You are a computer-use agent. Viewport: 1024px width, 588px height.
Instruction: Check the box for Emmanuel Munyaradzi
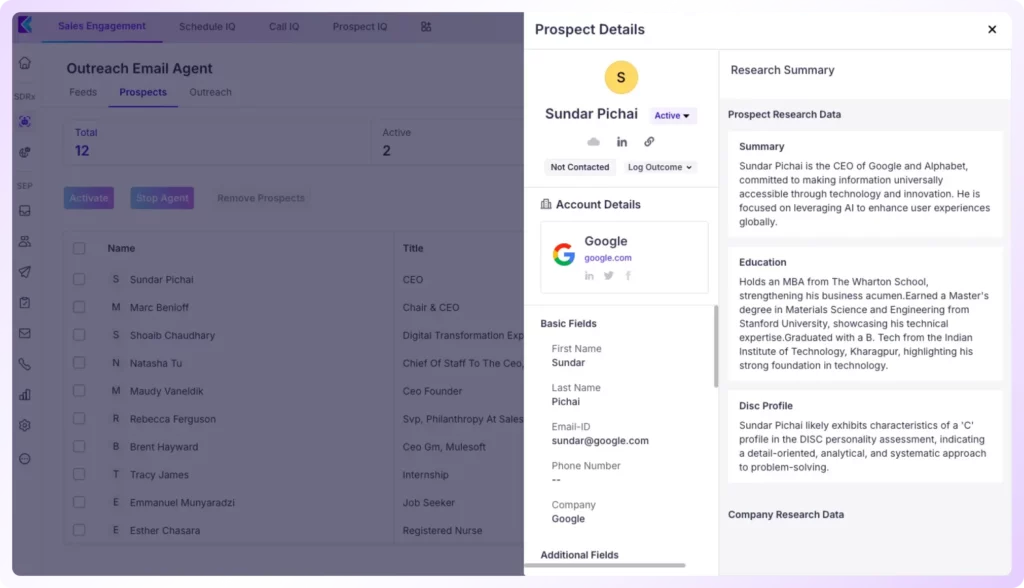point(79,502)
